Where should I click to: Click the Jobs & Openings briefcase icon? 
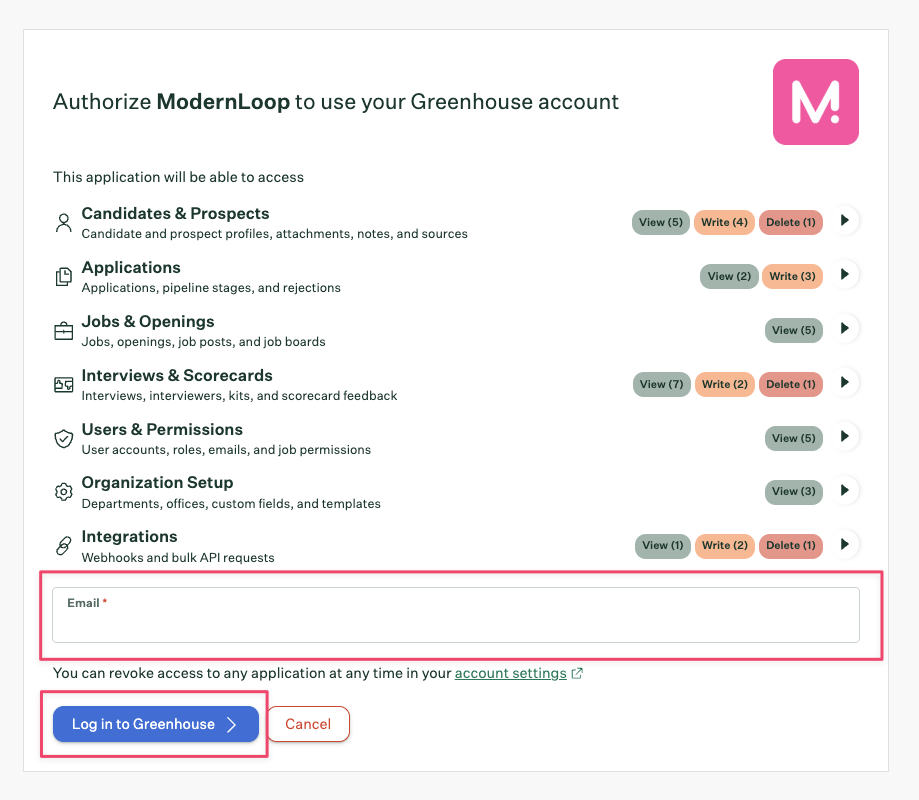coord(63,331)
